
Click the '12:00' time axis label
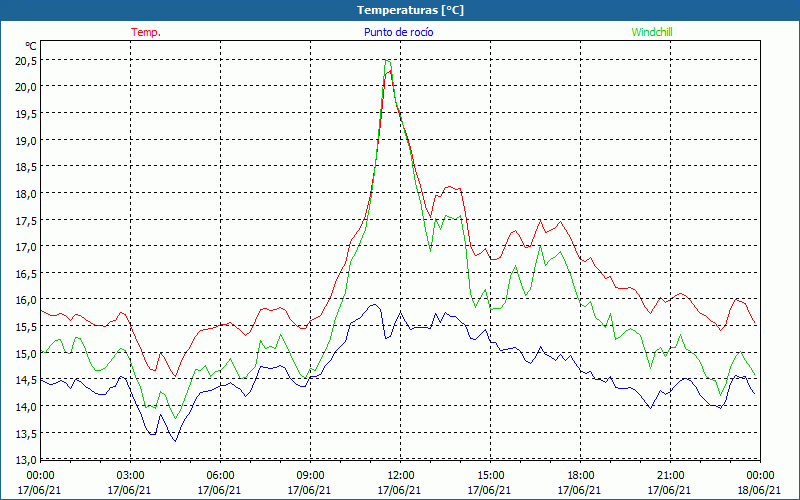click(x=400, y=475)
